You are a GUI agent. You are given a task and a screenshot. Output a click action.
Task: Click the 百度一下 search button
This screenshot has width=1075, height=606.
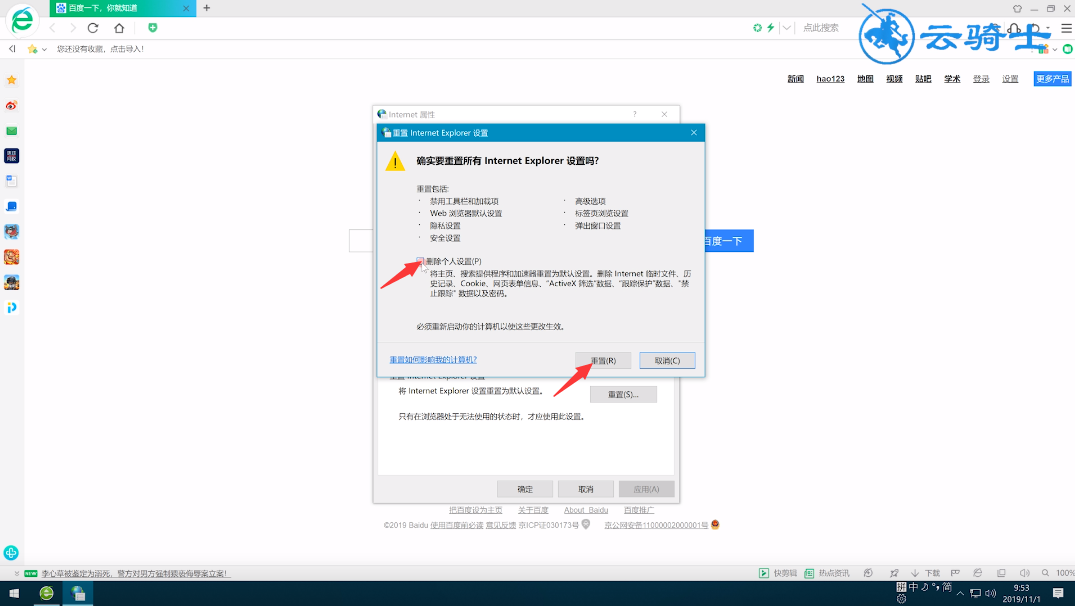pos(729,241)
